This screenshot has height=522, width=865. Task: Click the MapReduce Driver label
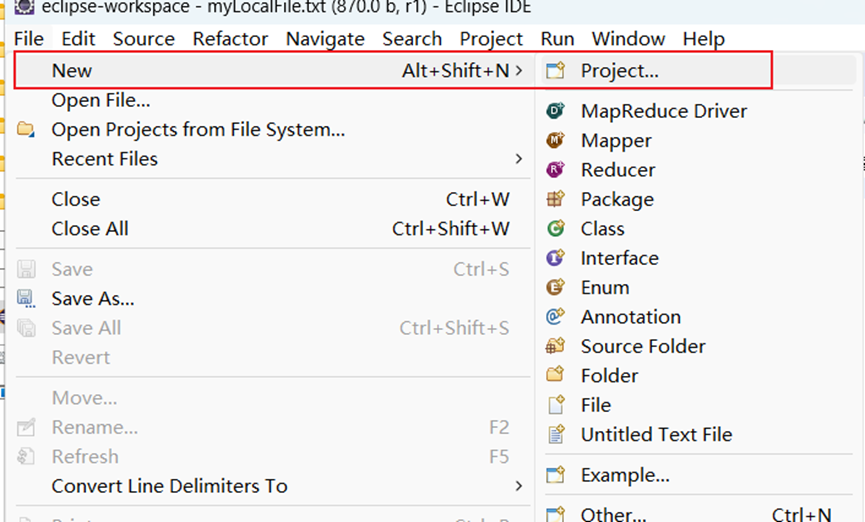point(664,111)
